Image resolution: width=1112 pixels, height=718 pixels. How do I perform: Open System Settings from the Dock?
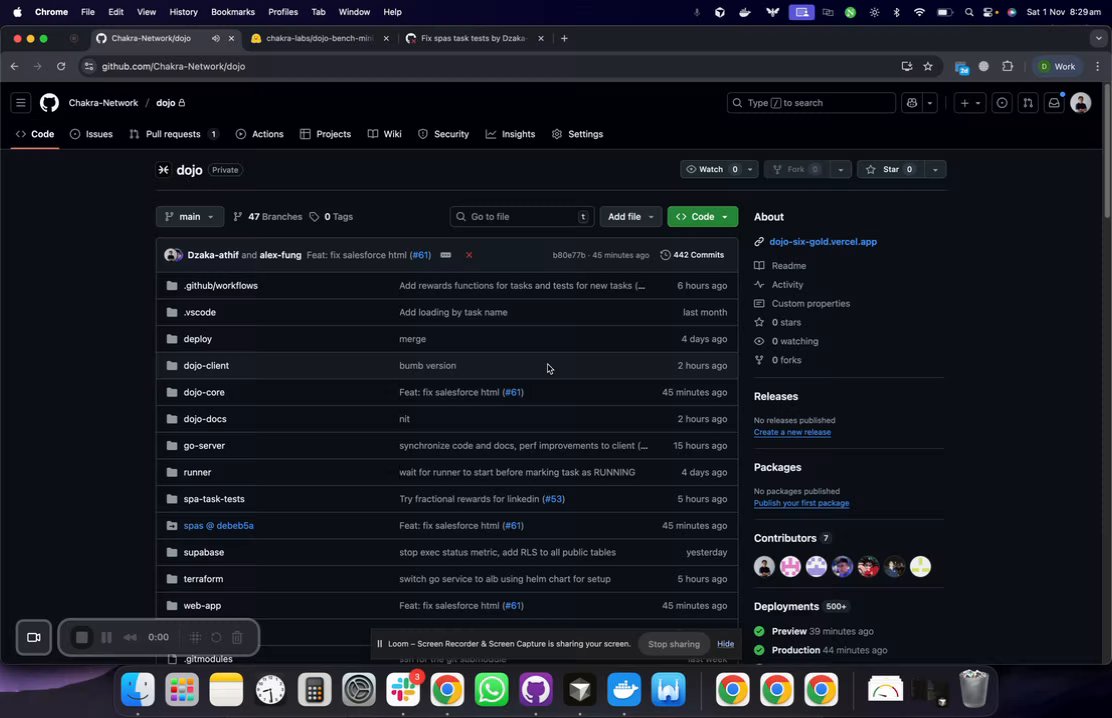coord(359,690)
